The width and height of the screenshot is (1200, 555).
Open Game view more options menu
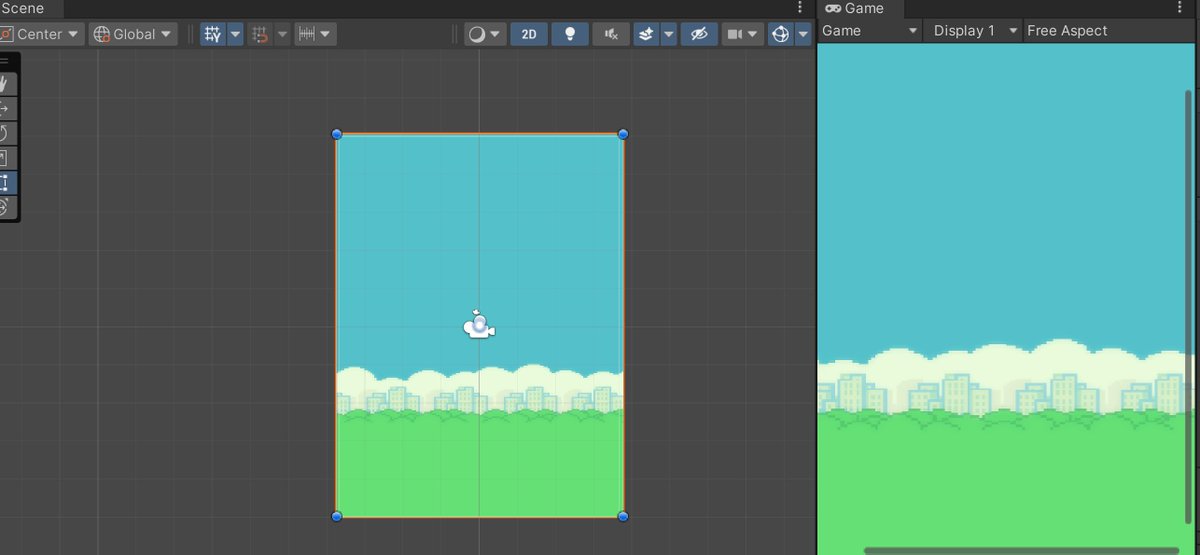coord(1180,8)
